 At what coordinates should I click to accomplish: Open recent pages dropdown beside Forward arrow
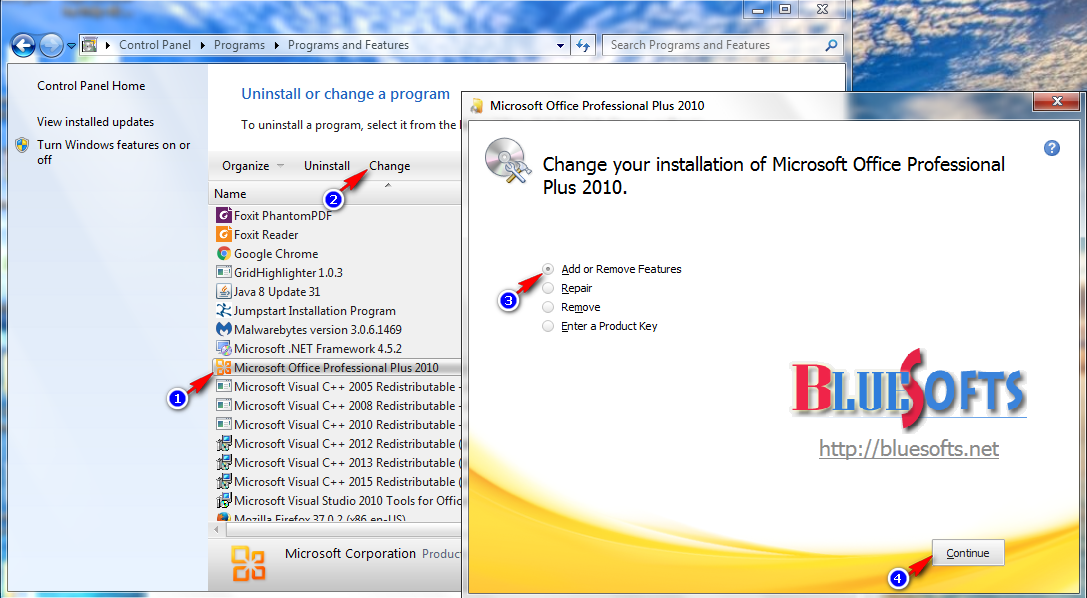pyautogui.click(x=71, y=46)
